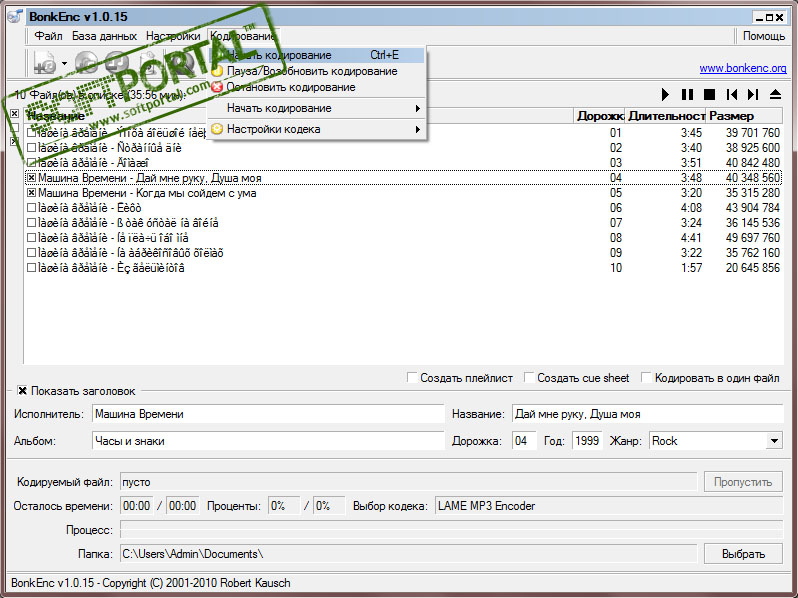Click the Процесс progress bar
The height and width of the screenshot is (598, 798).
(451, 530)
